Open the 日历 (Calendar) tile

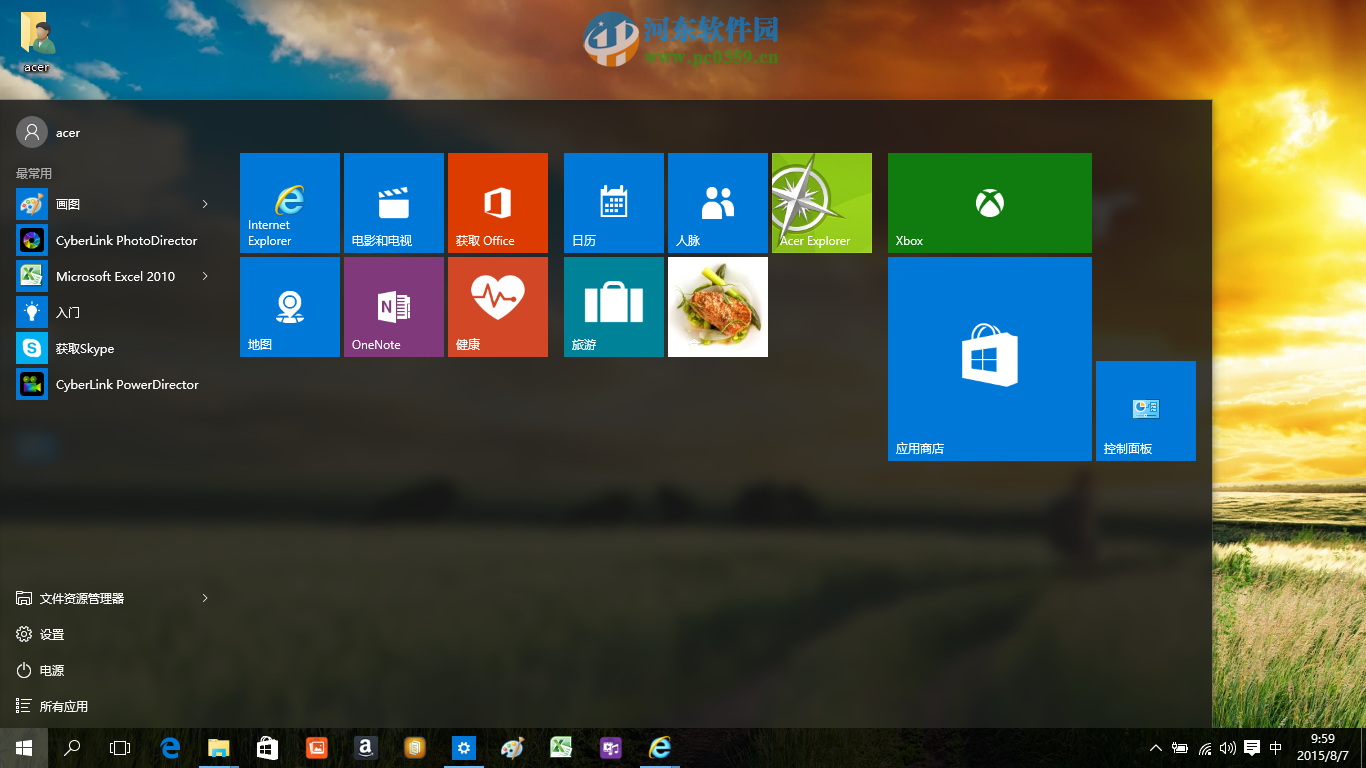[x=613, y=203]
